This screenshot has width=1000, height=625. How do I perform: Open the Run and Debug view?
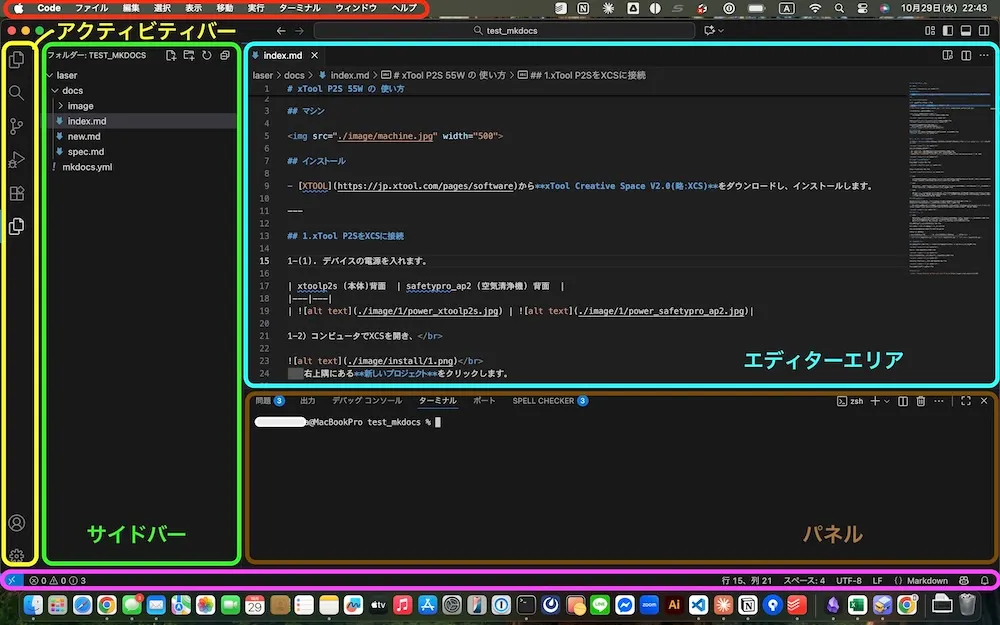click(x=16, y=160)
